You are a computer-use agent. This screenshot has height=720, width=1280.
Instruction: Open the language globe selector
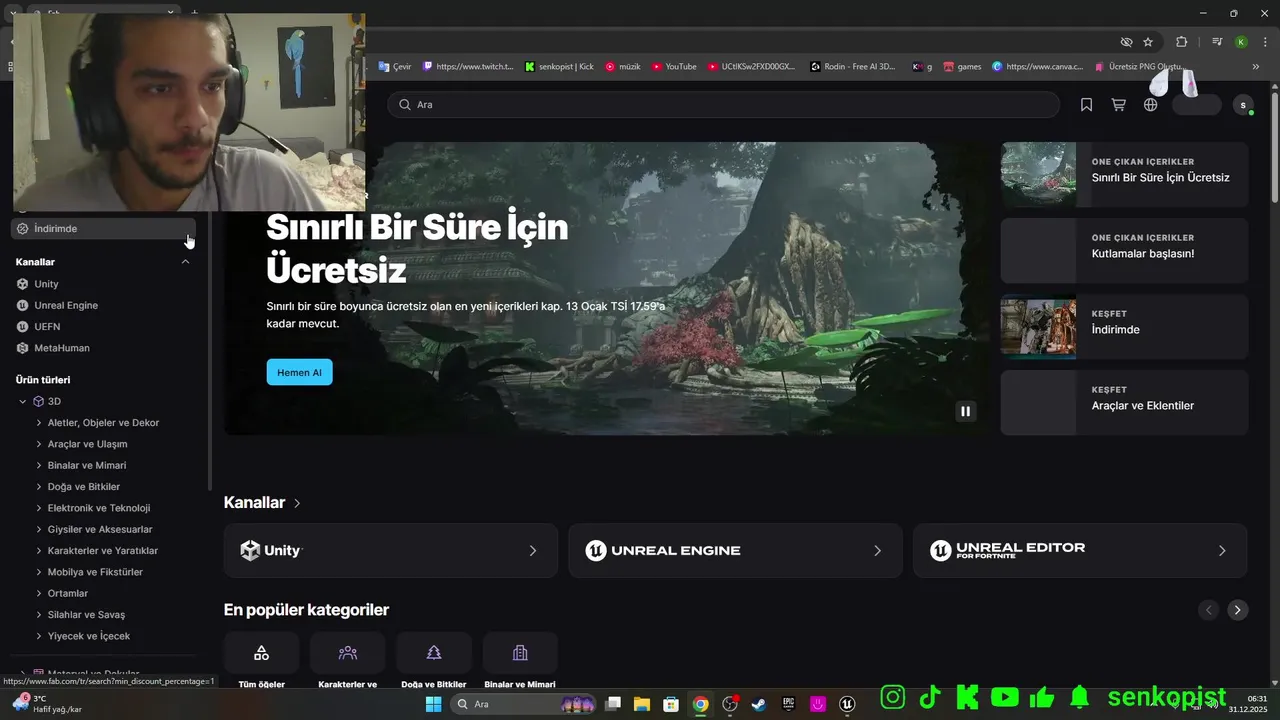[1150, 105]
